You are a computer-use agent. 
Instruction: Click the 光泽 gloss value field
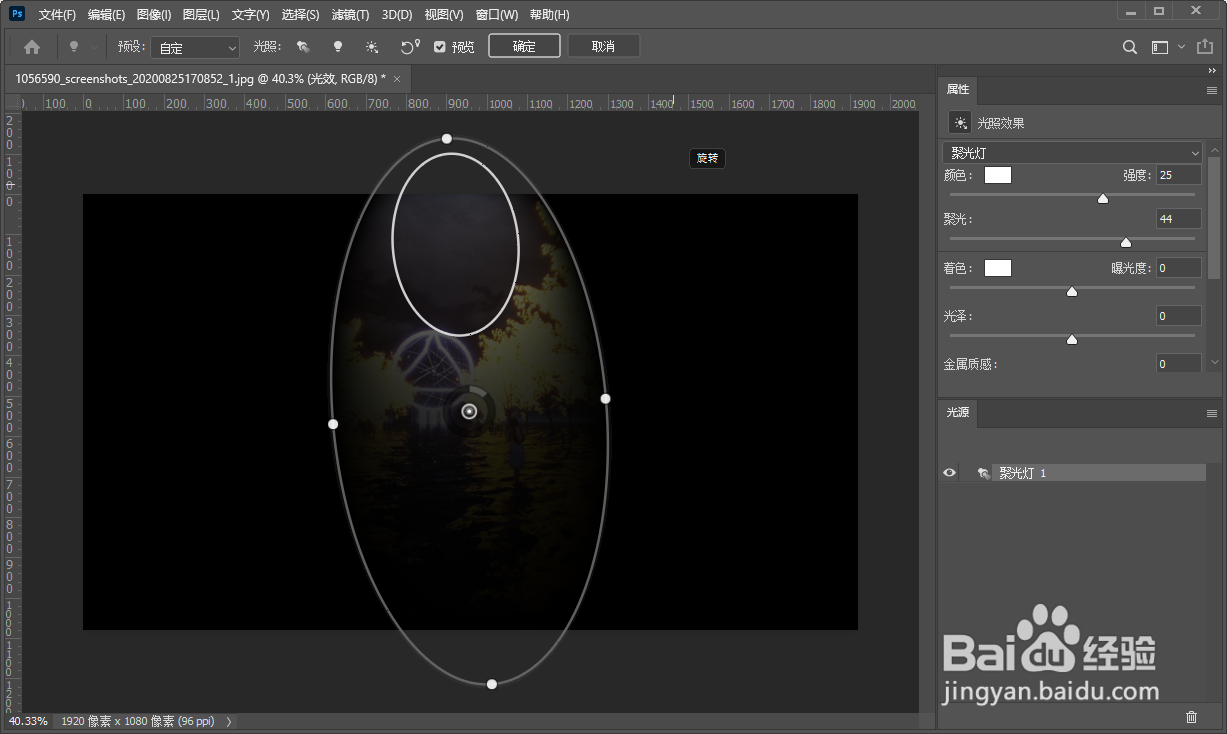click(x=1178, y=316)
